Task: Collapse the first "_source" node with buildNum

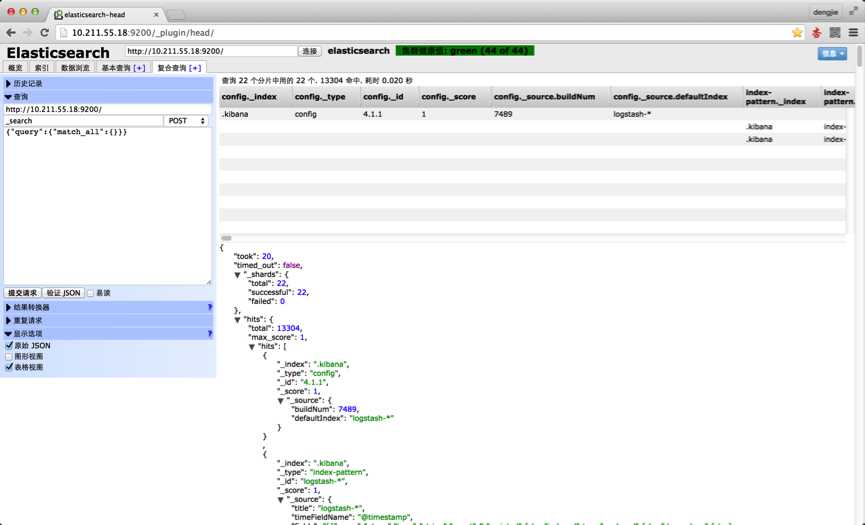Action: pyautogui.click(x=280, y=400)
